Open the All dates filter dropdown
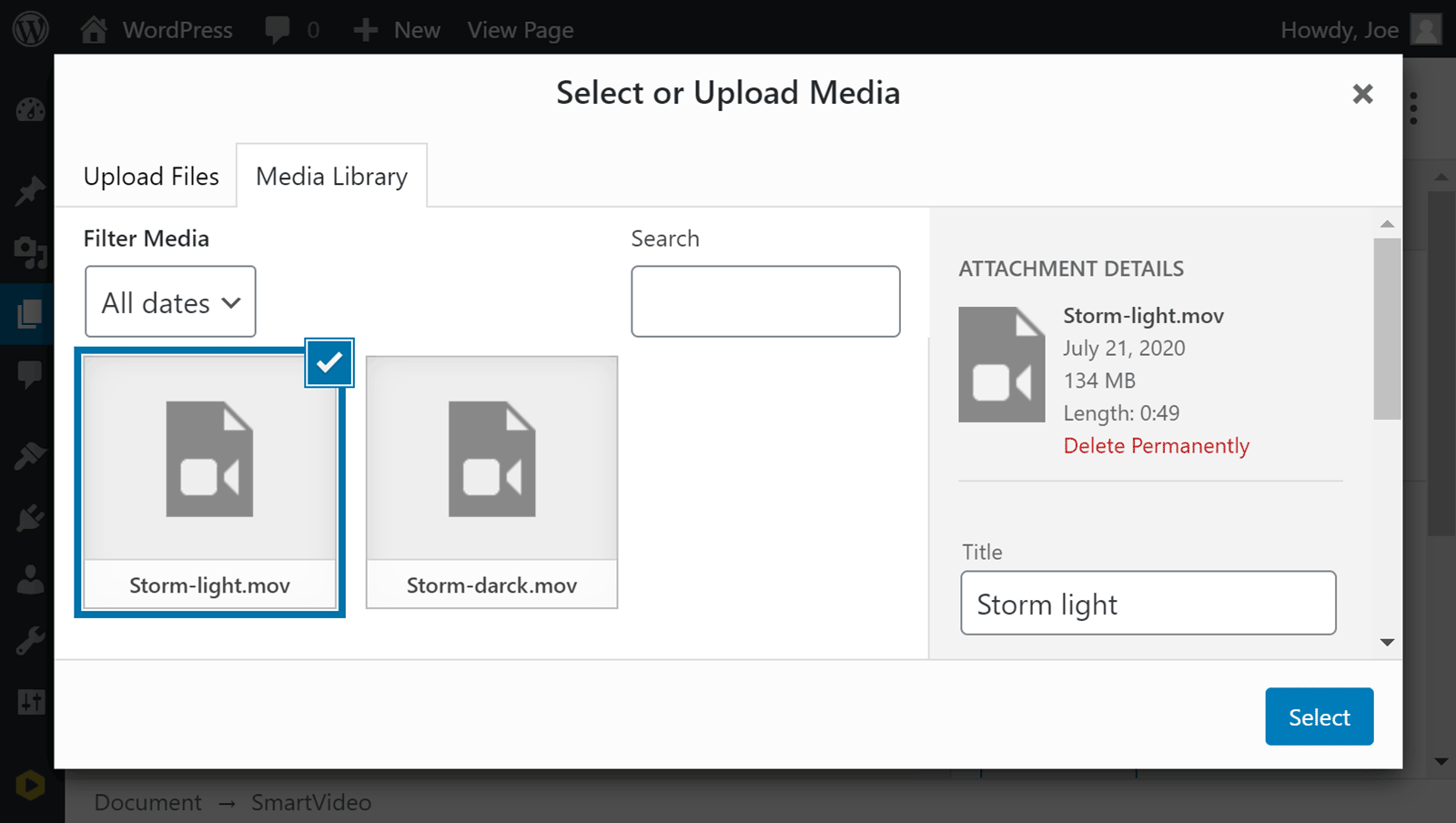1456x823 pixels. point(170,301)
